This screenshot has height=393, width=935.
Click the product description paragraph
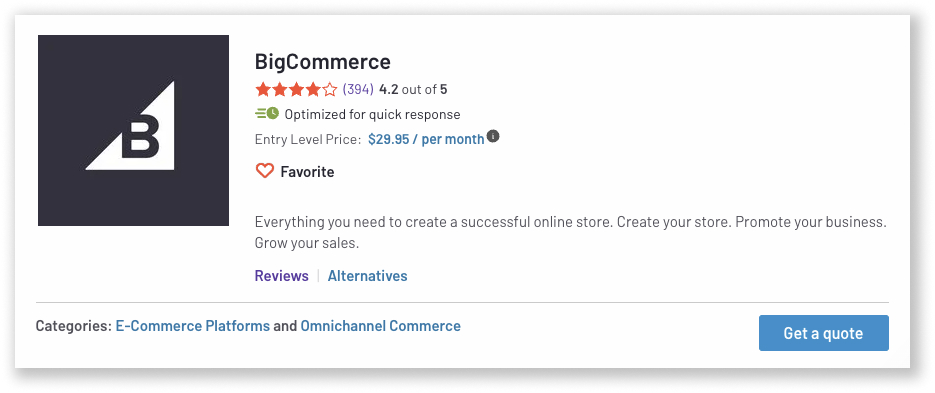click(x=571, y=233)
